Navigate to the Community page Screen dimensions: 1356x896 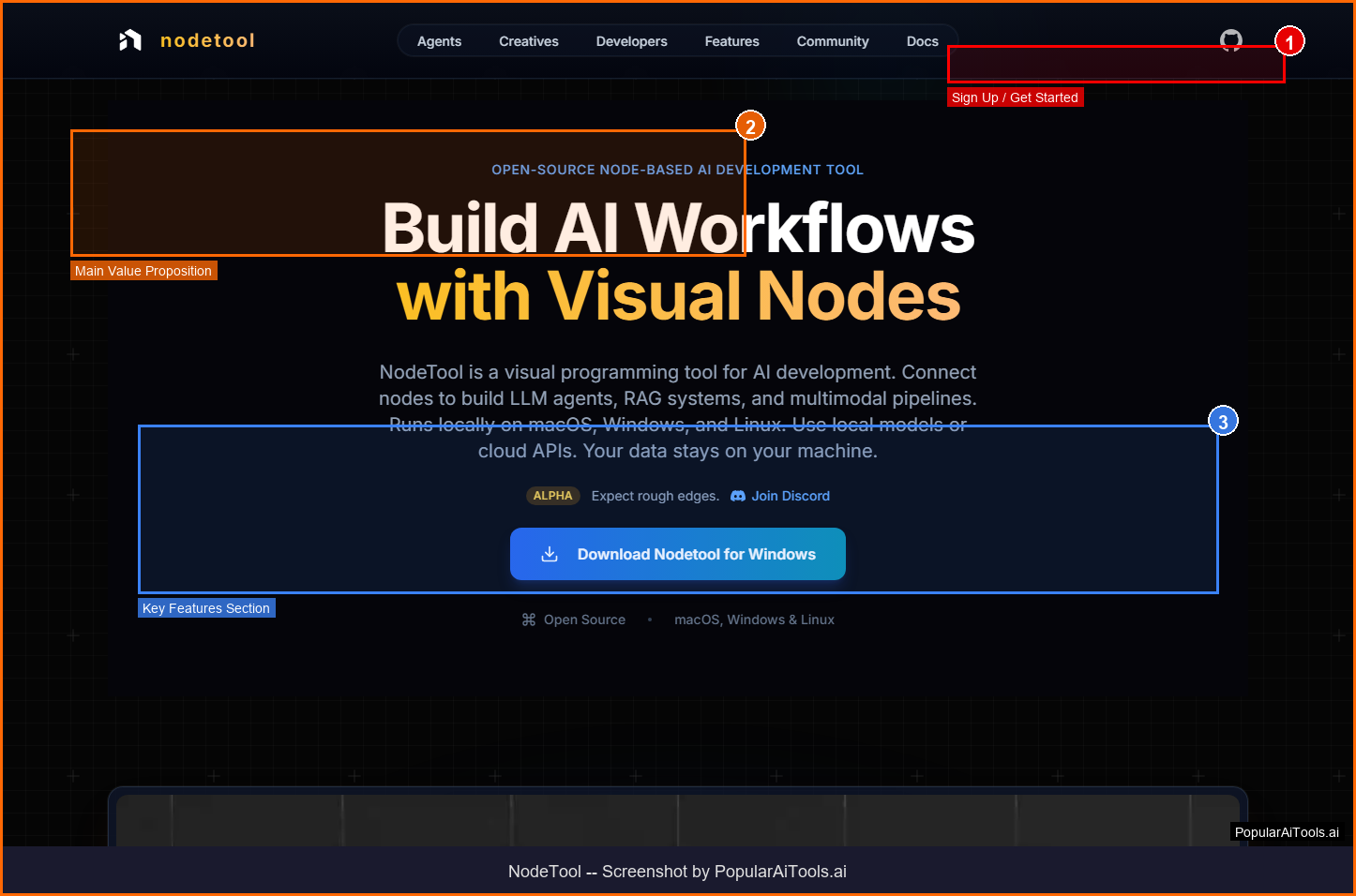[833, 41]
